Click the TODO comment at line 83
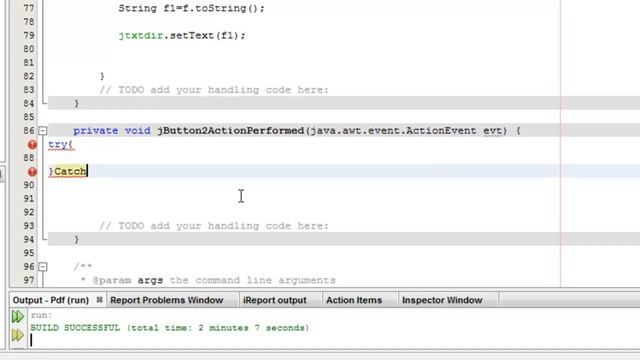640x360 pixels. point(214,90)
